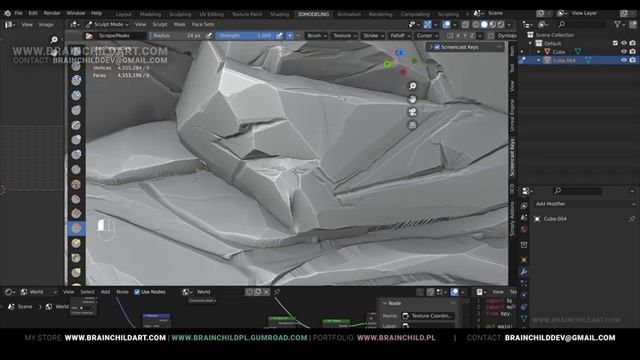Expand the Cube object tree row

pyautogui.click(x=538, y=52)
